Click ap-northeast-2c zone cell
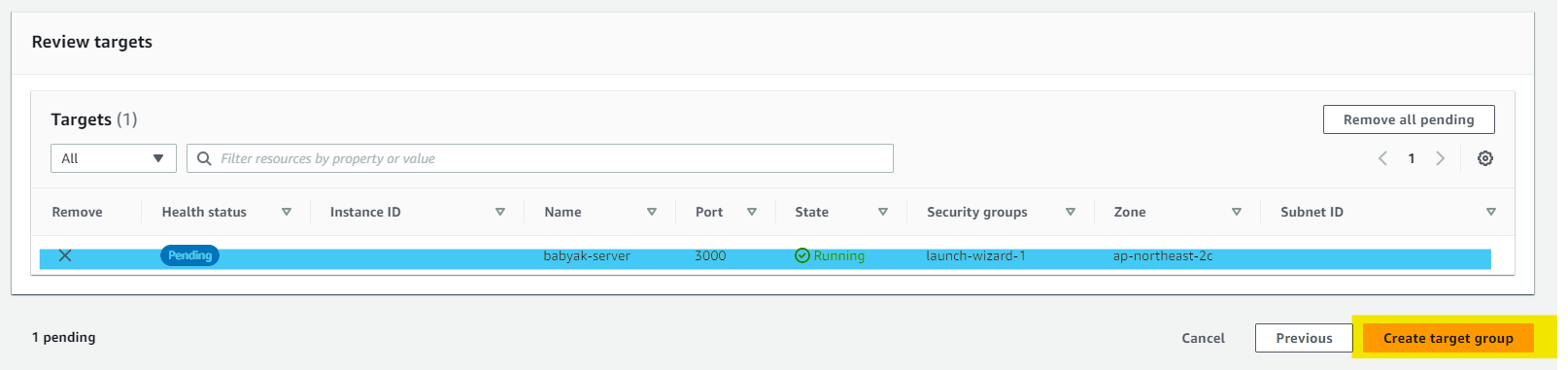Viewport: 1568px width, 370px height. (1163, 255)
